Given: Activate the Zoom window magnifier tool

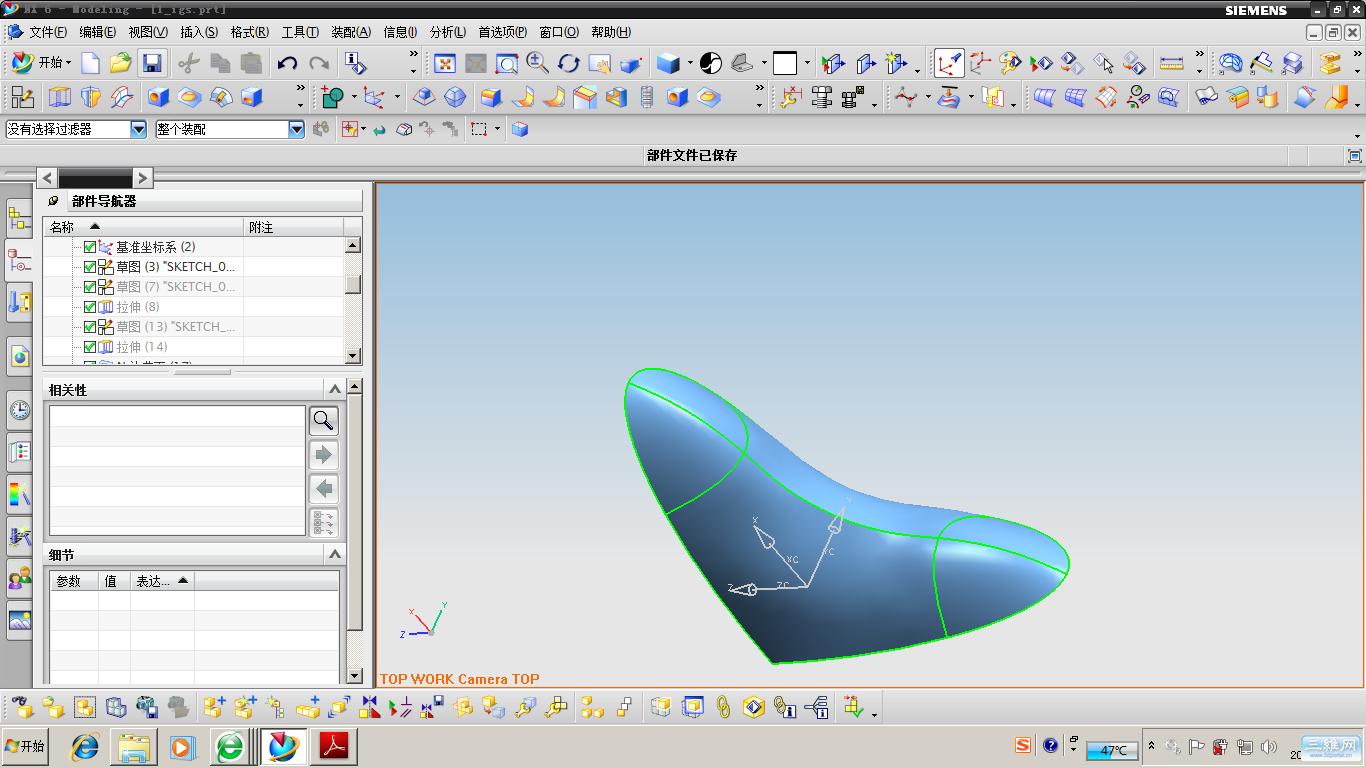Looking at the screenshot, I should [507, 63].
